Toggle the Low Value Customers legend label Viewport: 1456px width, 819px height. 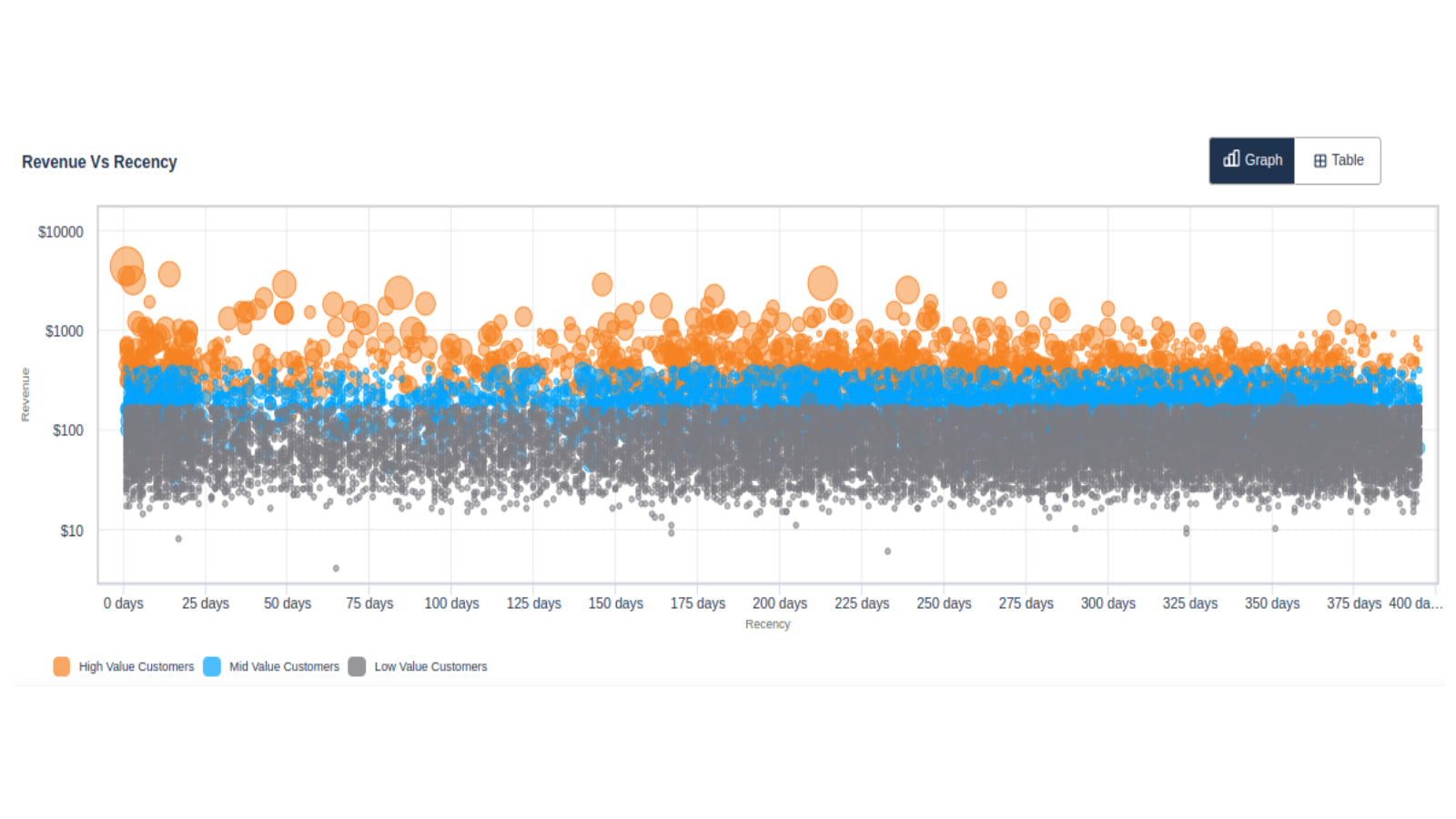(430, 667)
